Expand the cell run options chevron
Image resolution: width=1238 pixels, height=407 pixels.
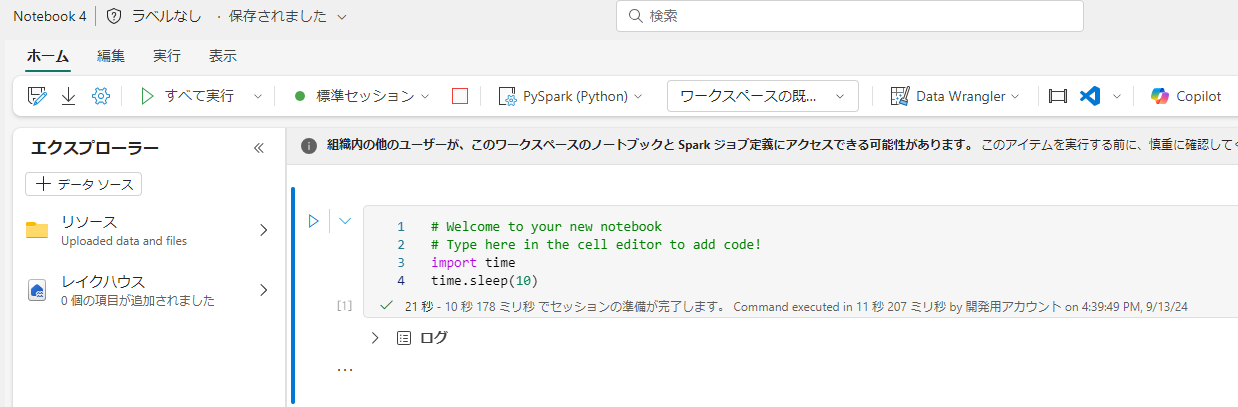(346, 221)
